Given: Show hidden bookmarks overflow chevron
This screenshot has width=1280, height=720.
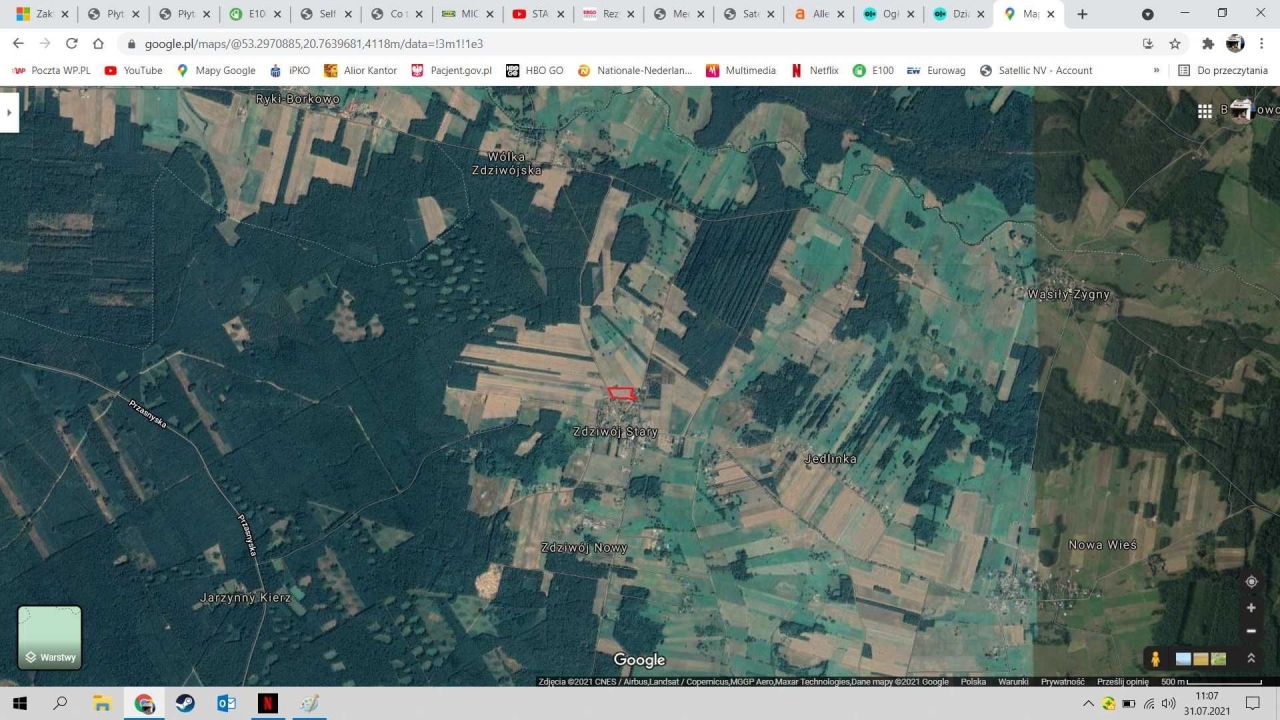Looking at the screenshot, I should point(1156,71).
